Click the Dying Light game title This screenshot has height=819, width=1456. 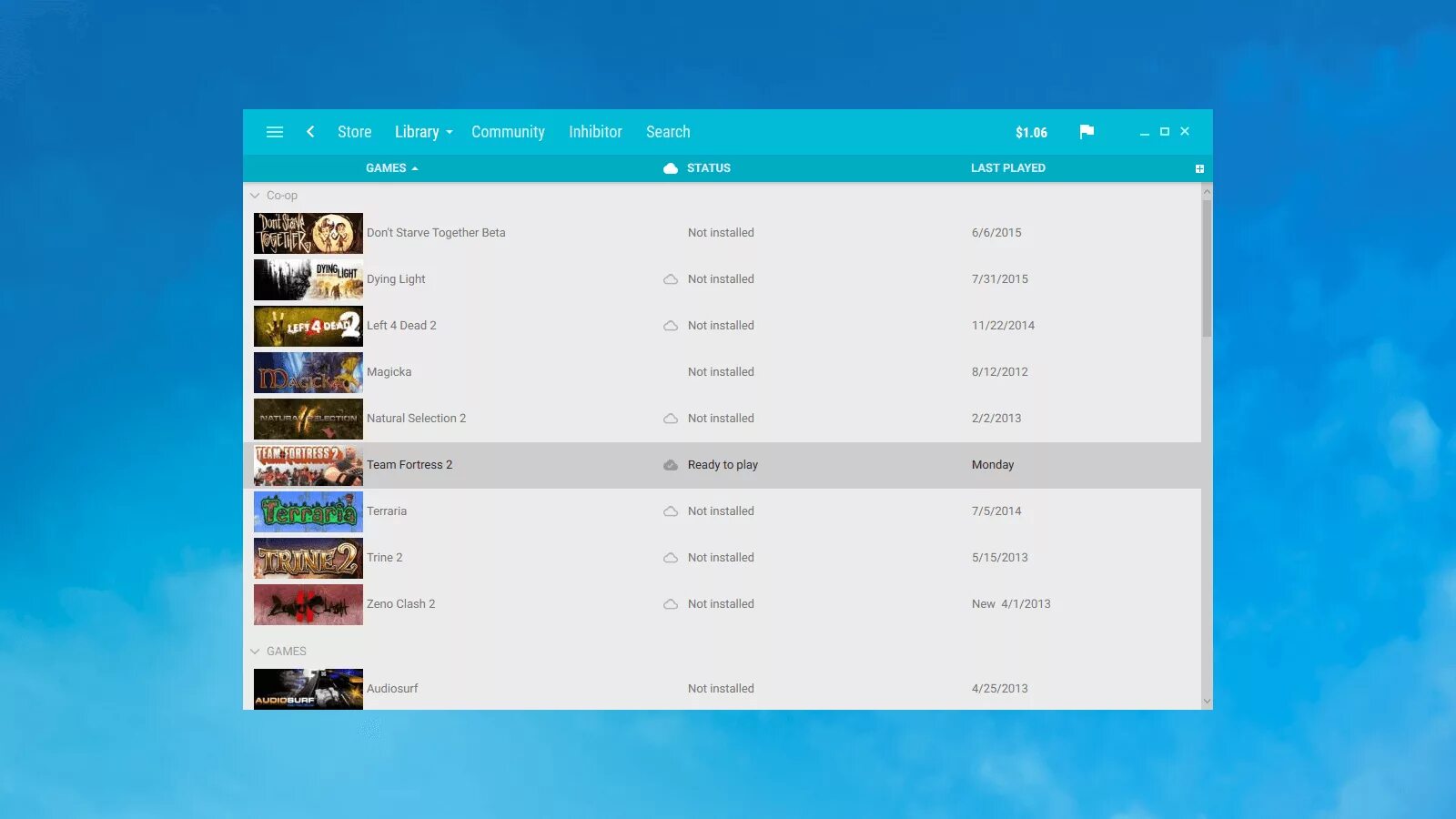pos(396,279)
